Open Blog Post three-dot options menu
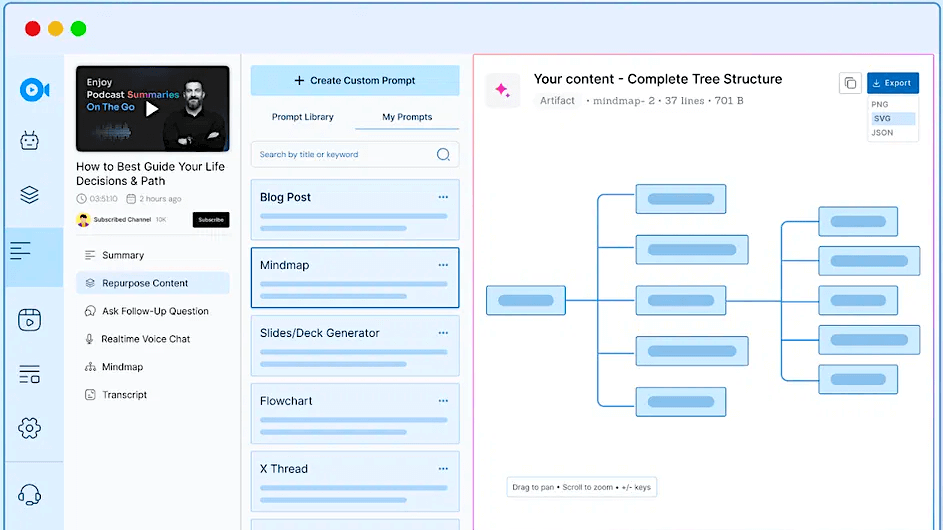This screenshot has height=530, width=943. pos(443,197)
